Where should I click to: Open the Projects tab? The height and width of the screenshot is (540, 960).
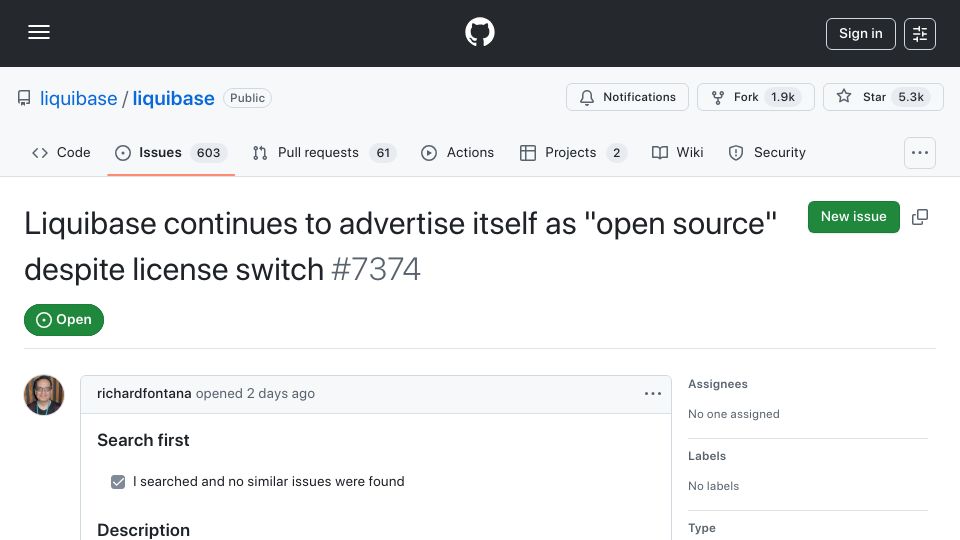[572, 152]
